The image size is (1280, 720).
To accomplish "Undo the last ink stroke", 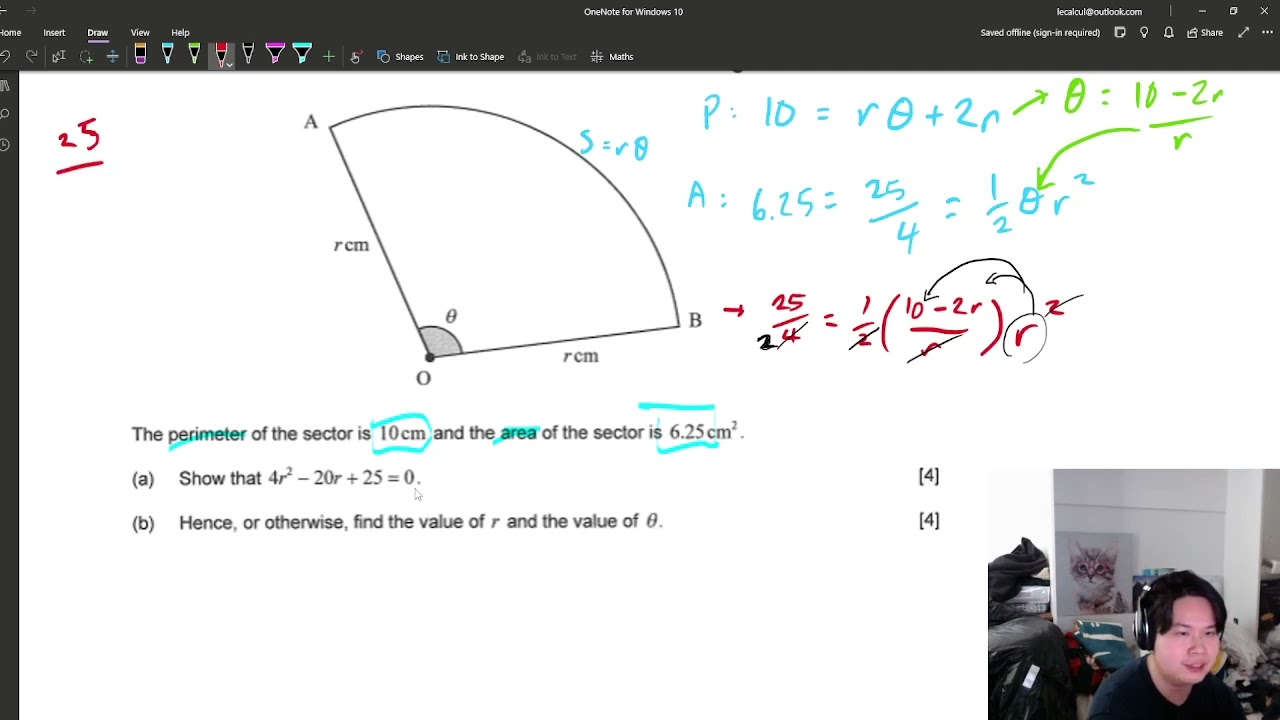I will [x=5, y=57].
